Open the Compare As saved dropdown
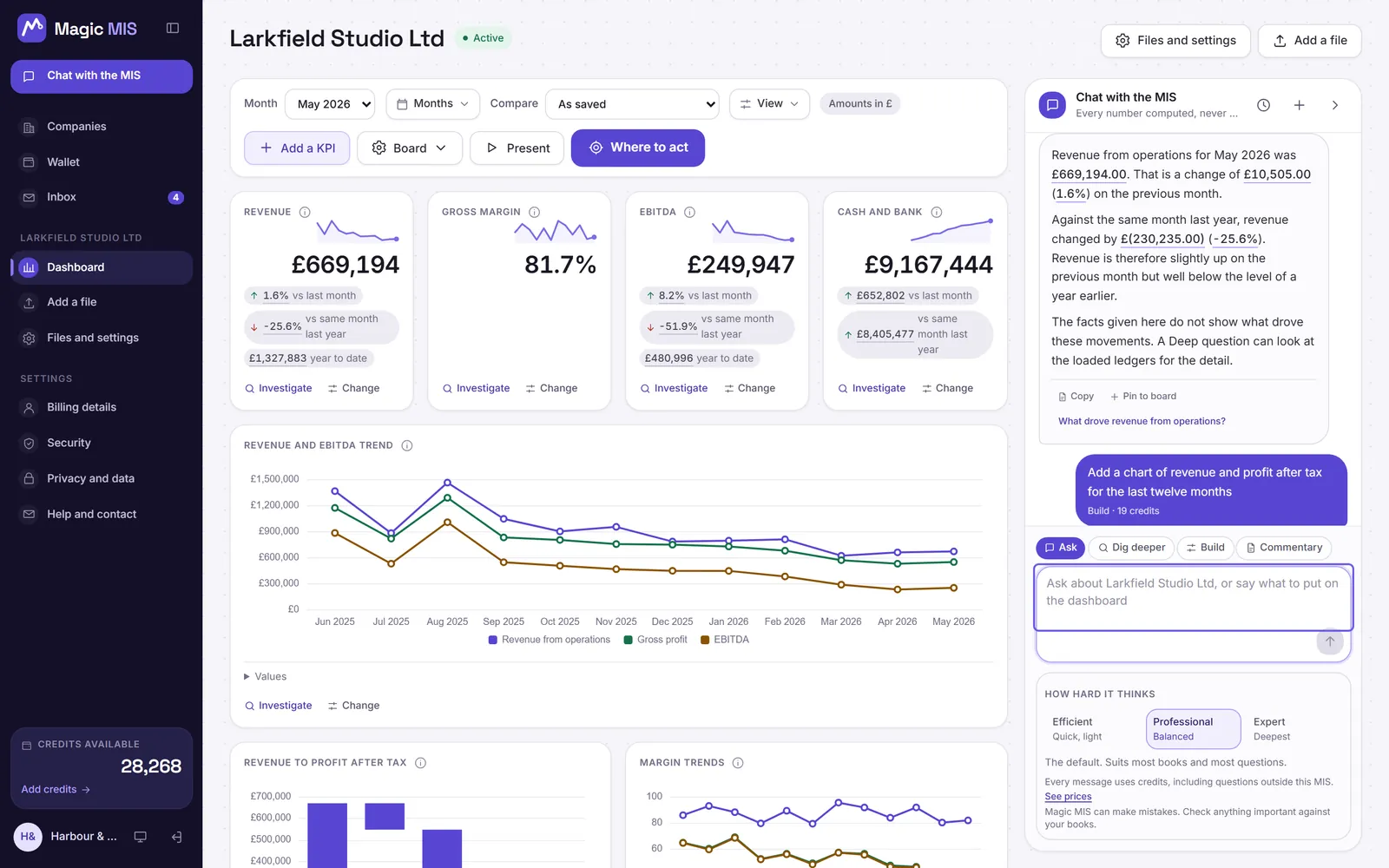 click(x=632, y=104)
